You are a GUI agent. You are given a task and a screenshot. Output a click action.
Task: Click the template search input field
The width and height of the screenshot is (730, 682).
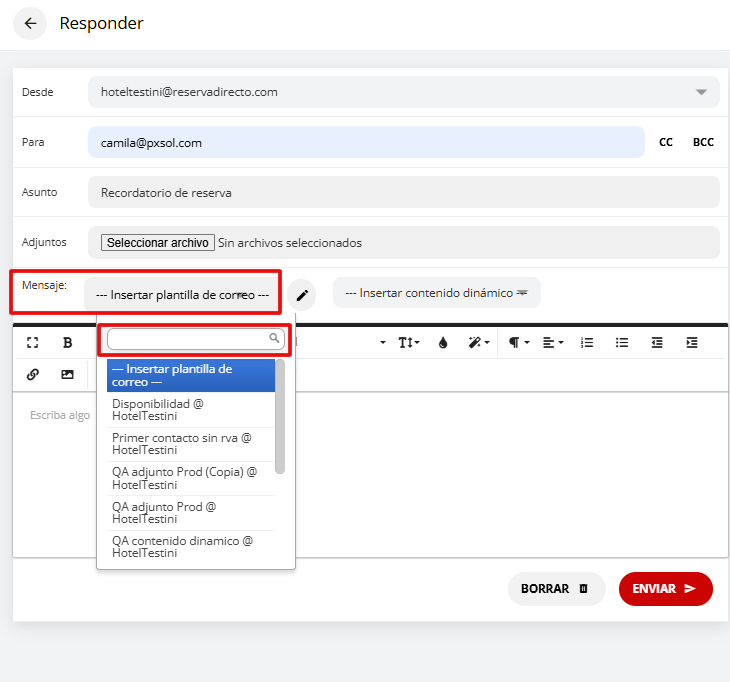(x=190, y=340)
